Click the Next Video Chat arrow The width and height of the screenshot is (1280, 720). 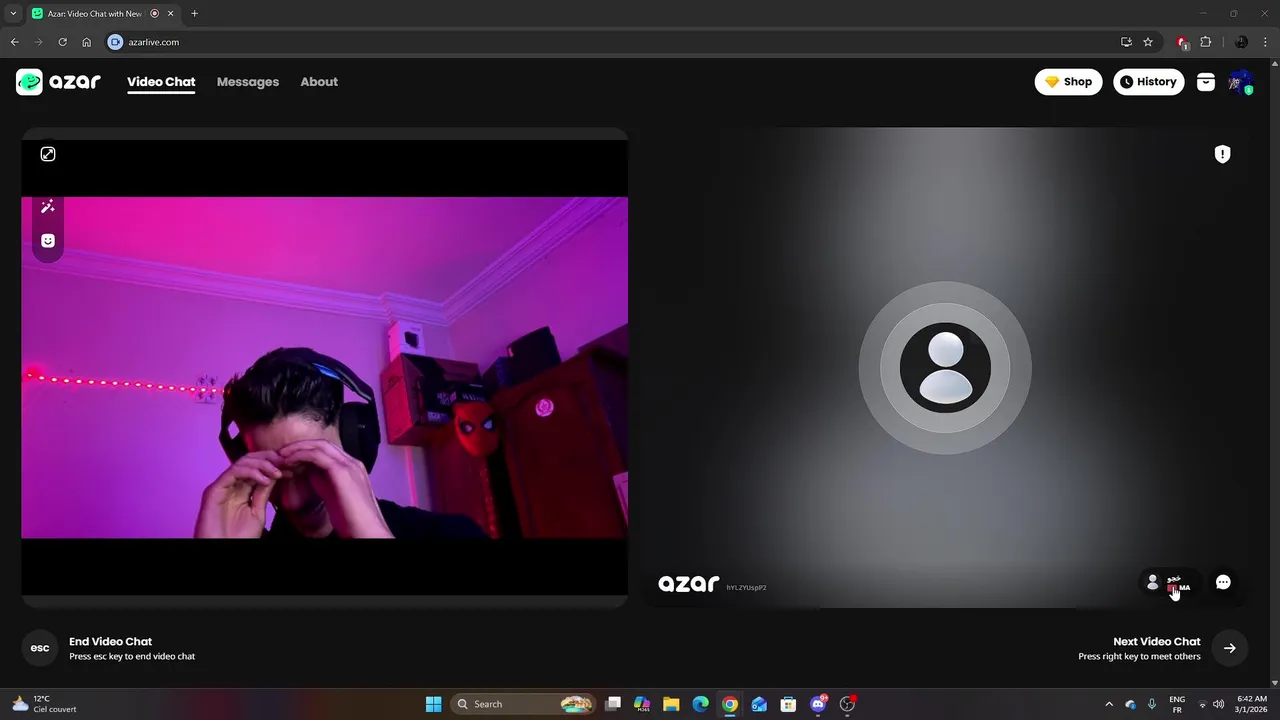tap(1230, 648)
